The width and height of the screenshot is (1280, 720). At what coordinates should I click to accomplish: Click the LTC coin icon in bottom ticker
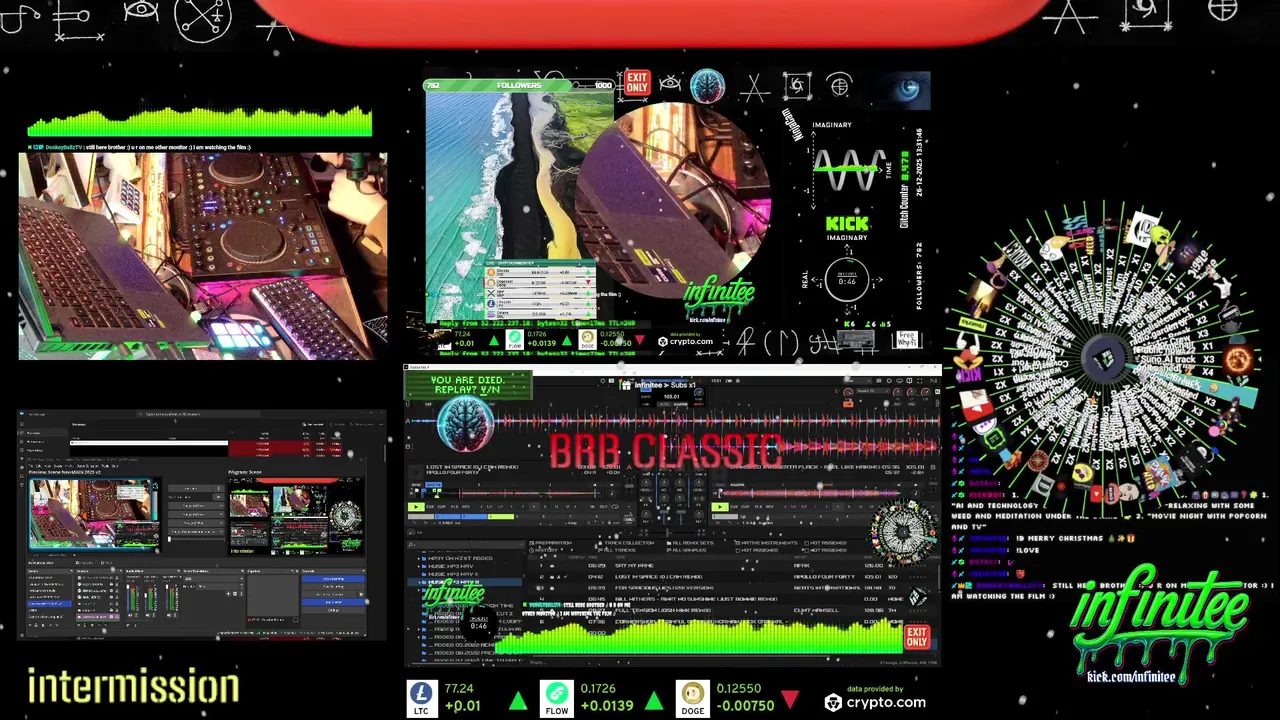(x=421, y=698)
